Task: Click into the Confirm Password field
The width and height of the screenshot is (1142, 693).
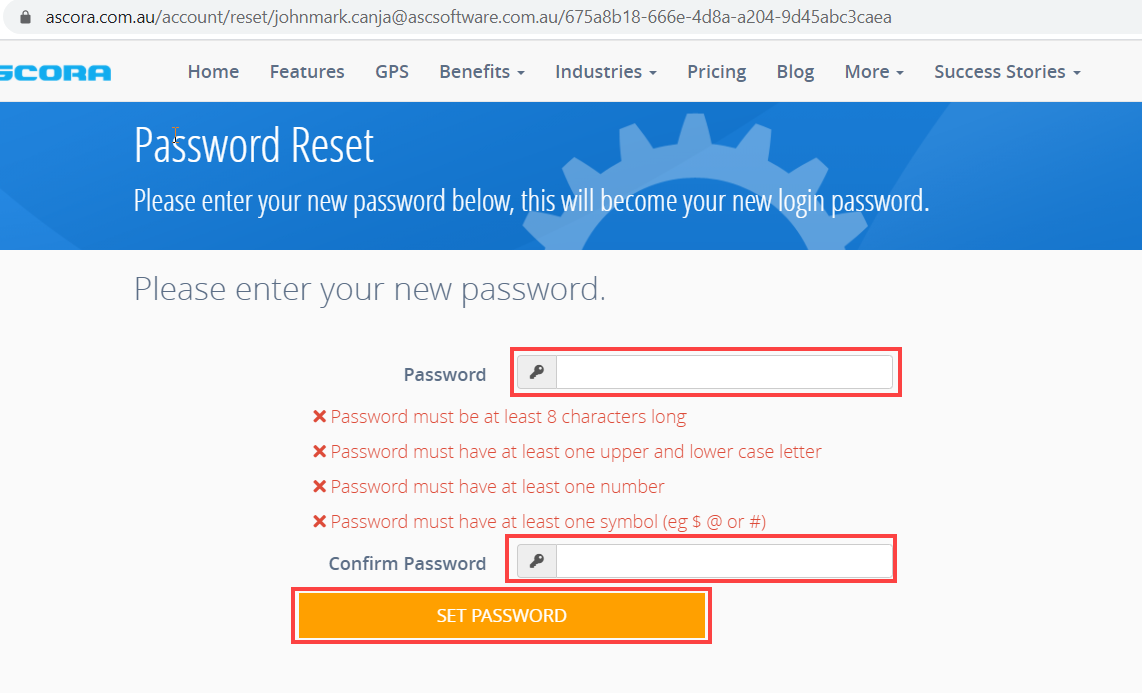Action: [723, 562]
